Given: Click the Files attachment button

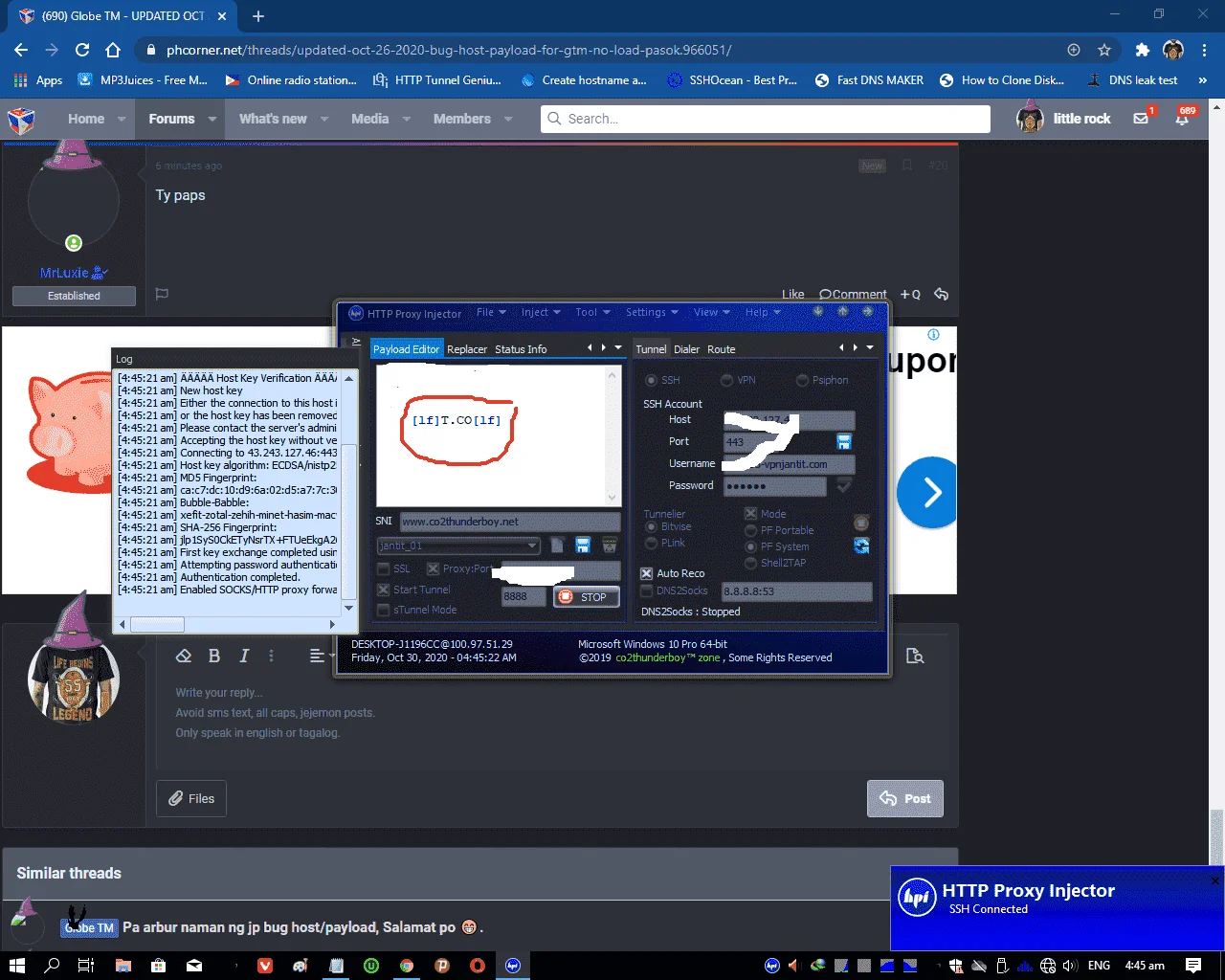Looking at the screenshot, I should pos(191,798).
